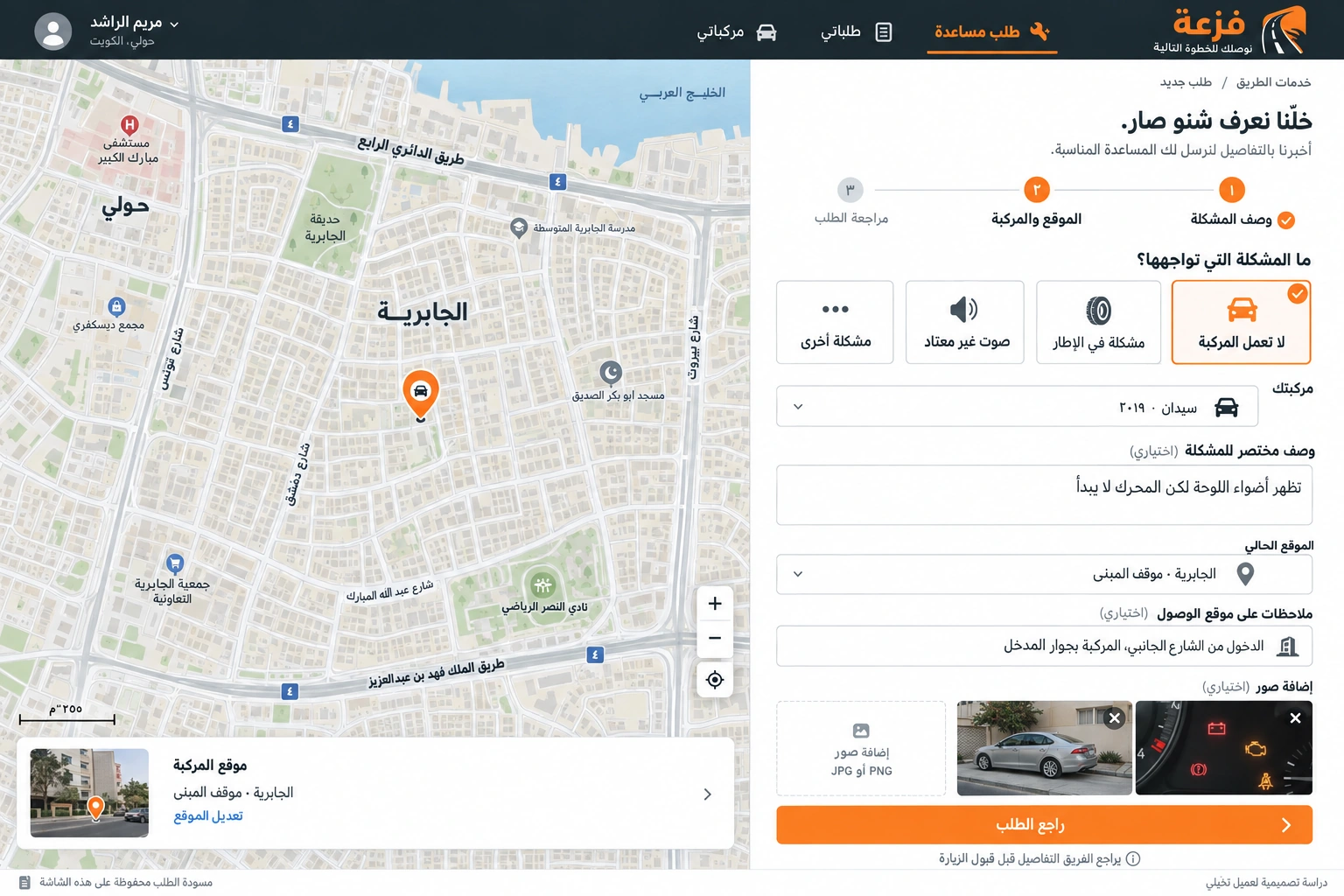Click the building icon in notes field
1344x896 pixels.
(1287, 647)
